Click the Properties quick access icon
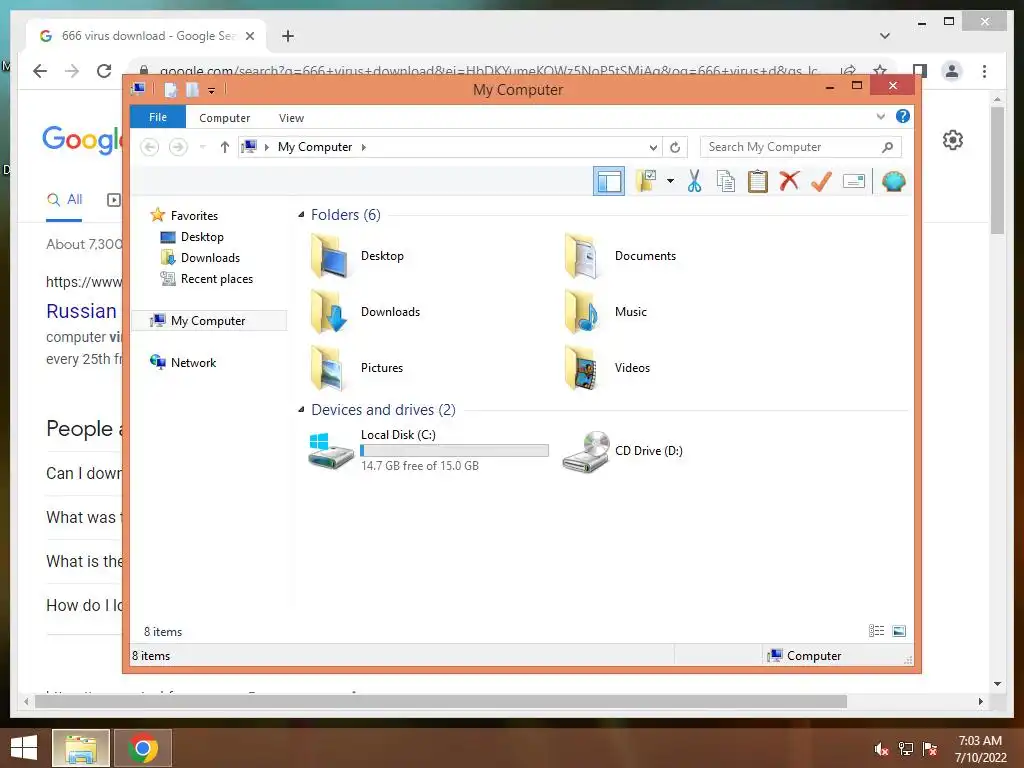 tap(170, 89)
